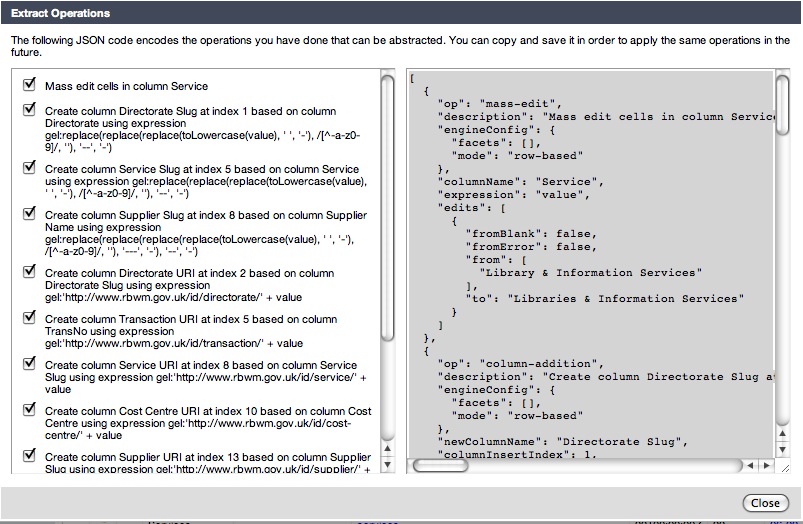
Task: Click JSON text "Library & Information Services"
Action: 590,273
